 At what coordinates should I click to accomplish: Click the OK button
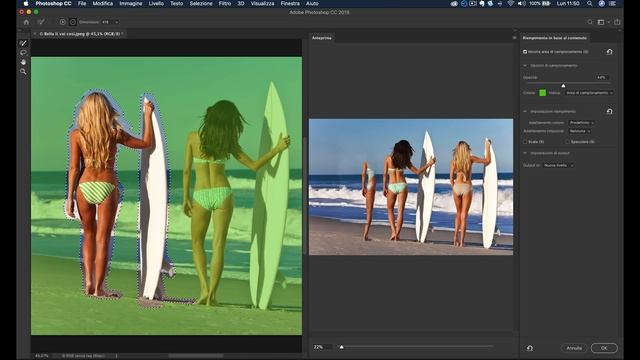604,348
